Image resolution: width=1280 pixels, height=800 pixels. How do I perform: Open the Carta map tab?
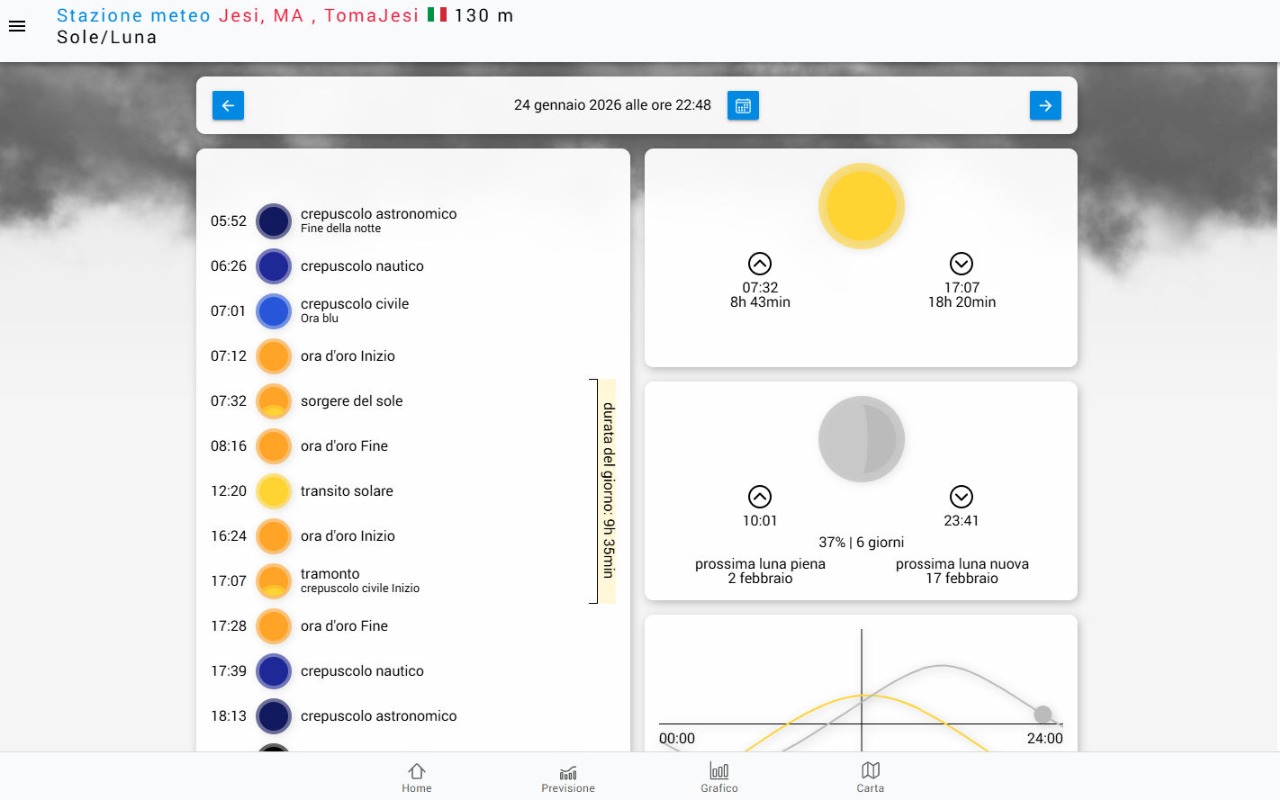click(870, 777)
